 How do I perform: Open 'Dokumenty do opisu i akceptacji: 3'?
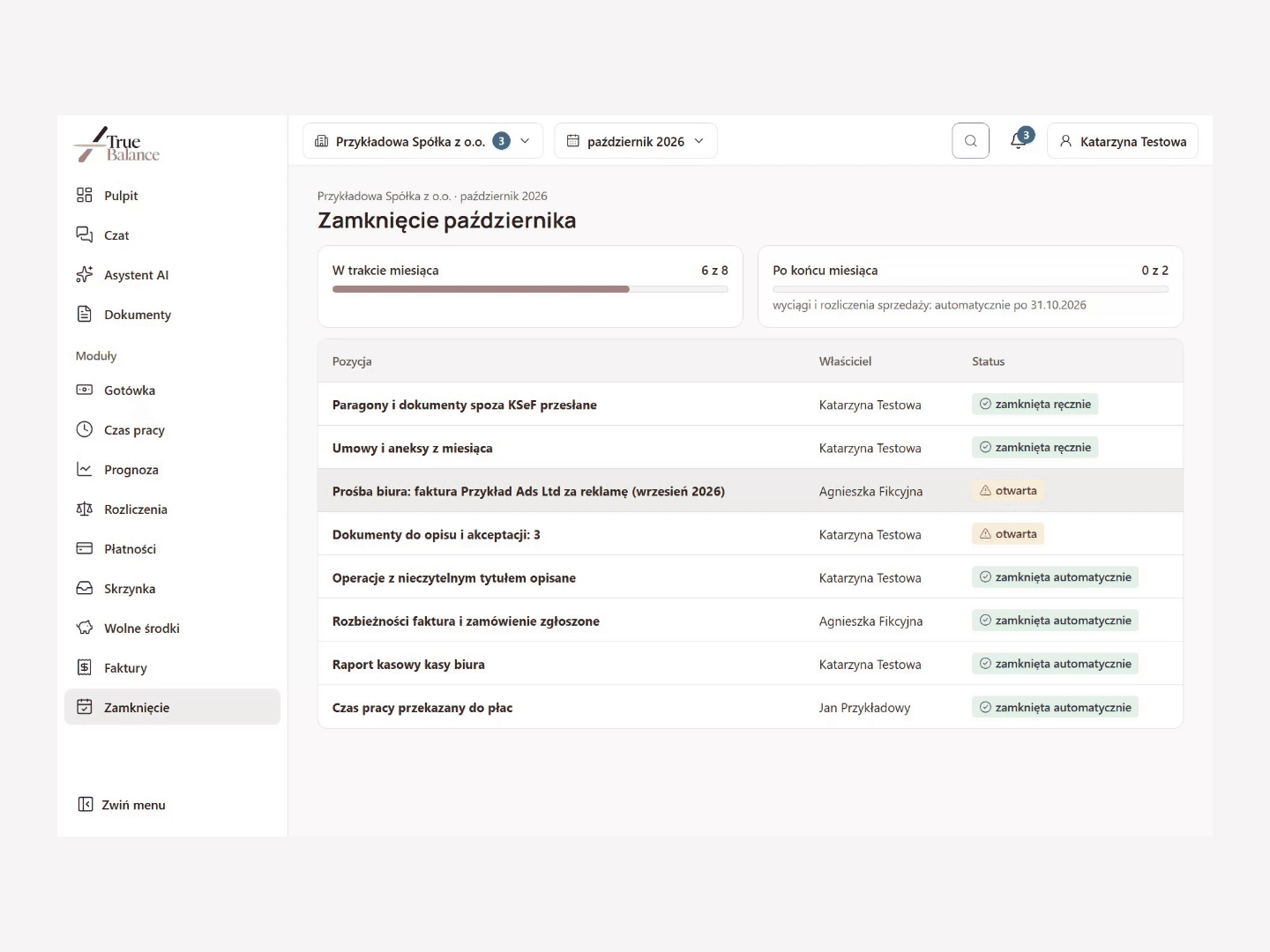pyautogui.click(x=751, y=534)
